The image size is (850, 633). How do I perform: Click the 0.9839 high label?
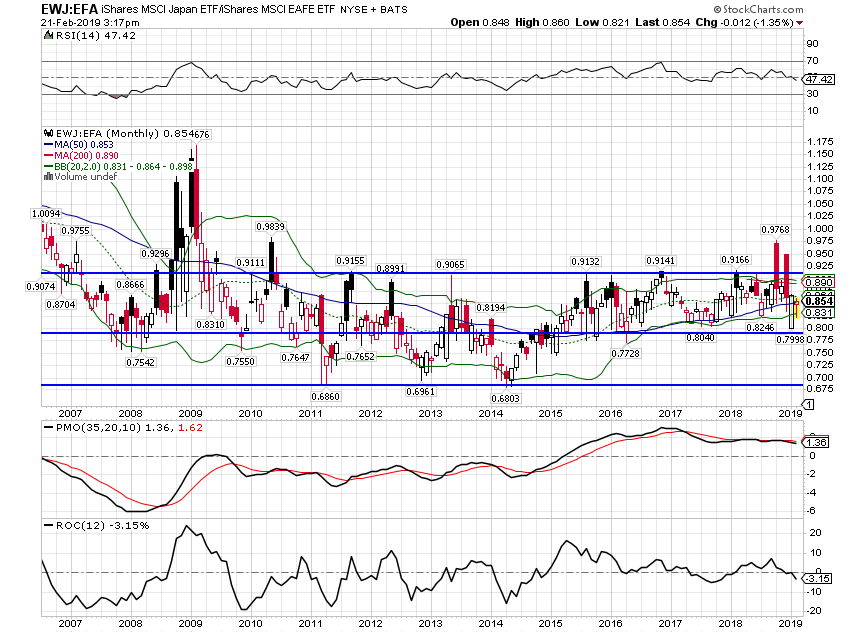coord(271,226)
